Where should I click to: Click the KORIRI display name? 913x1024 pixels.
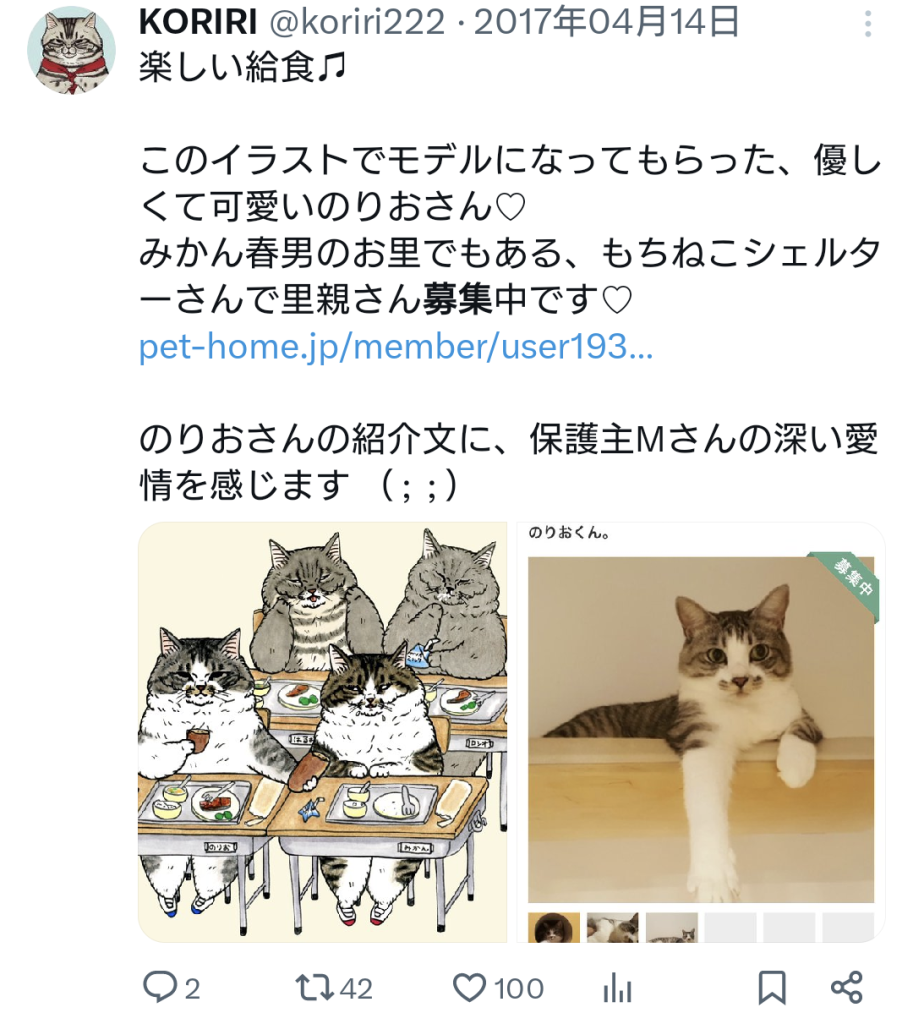[198, 22]
